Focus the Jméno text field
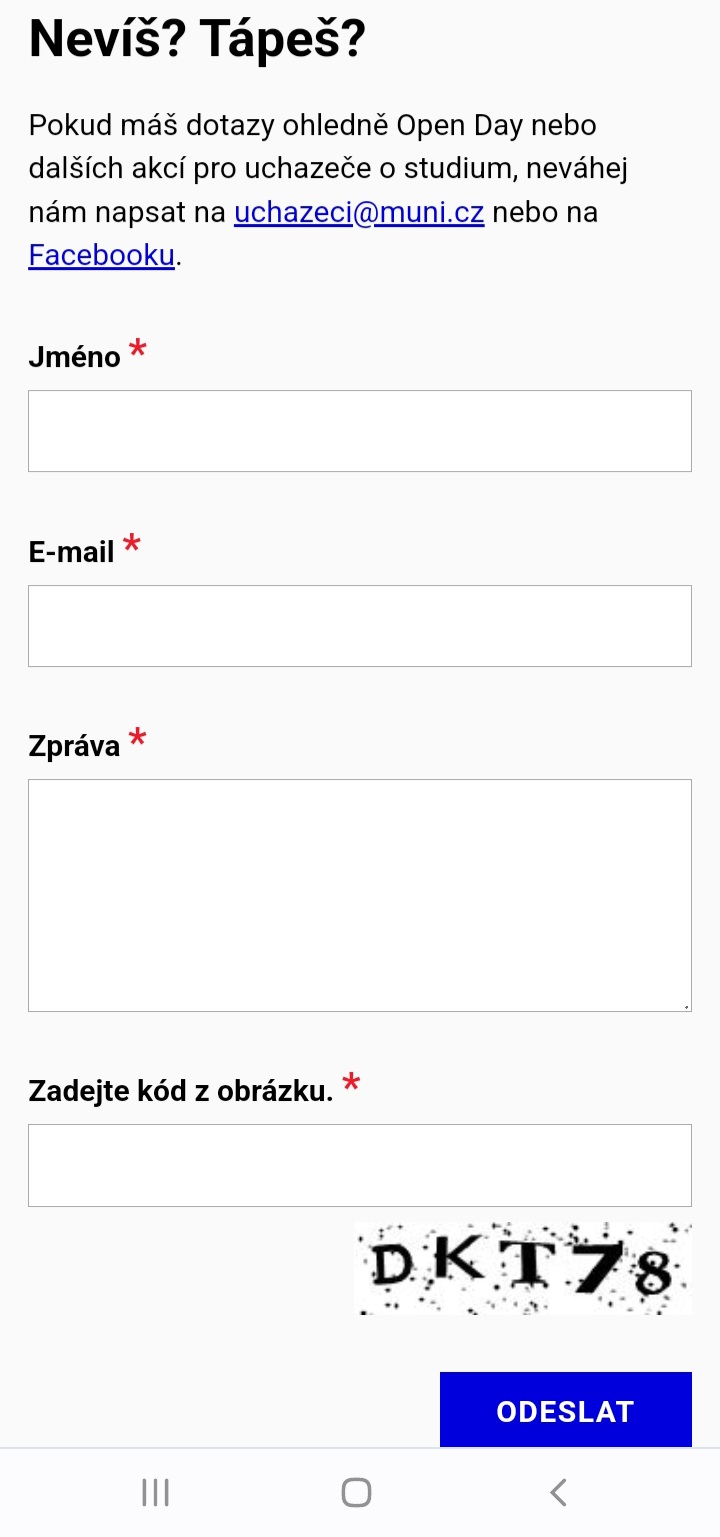 [360, 431]
